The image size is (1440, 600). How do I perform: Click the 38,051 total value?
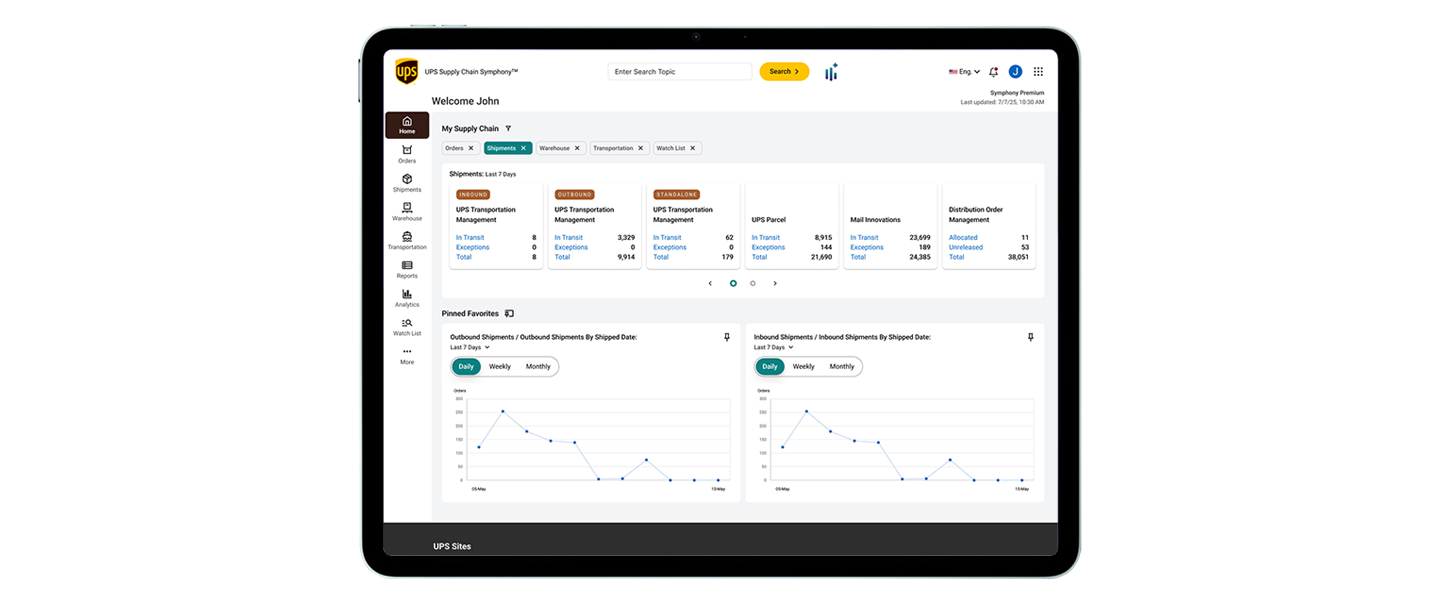[x=1017, y=257]
